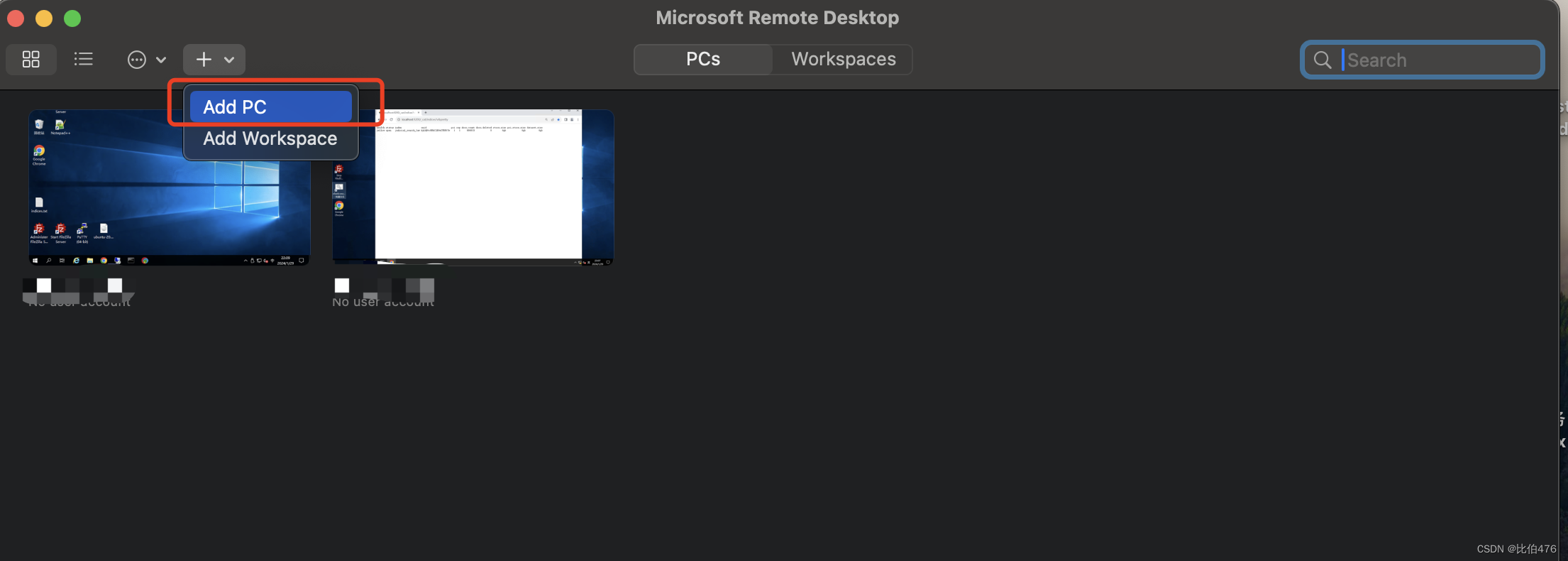Click the red close window button

coord(16,18)
